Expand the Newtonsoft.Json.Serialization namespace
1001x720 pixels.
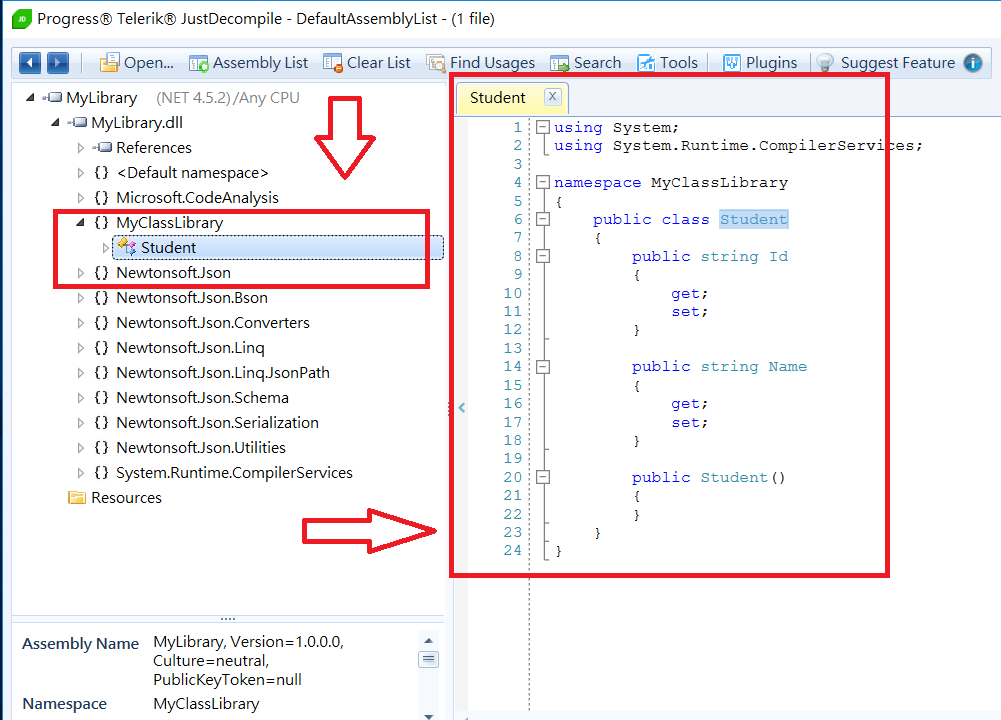[80, 423]
